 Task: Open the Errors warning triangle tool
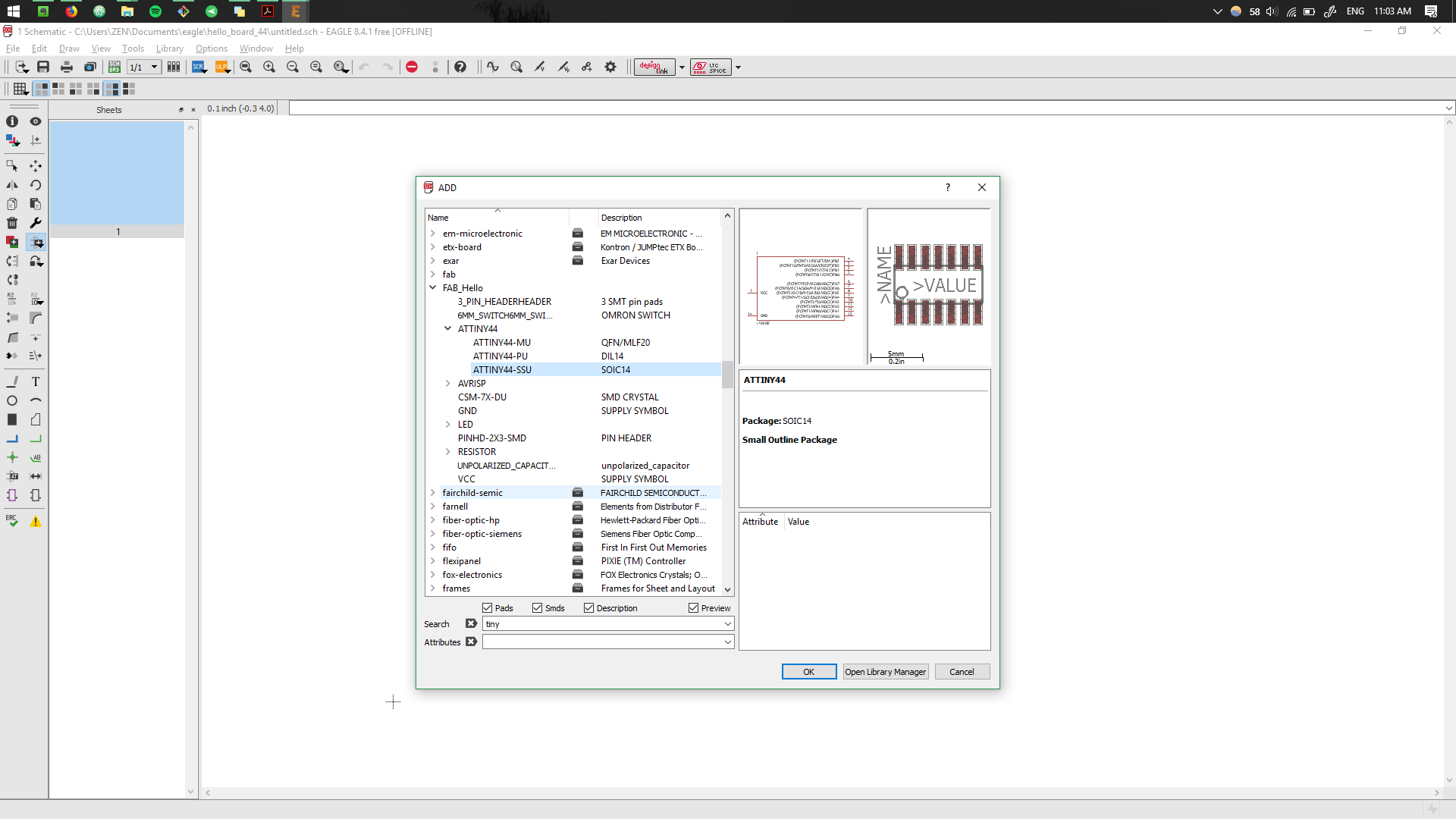tap(36, 521)
